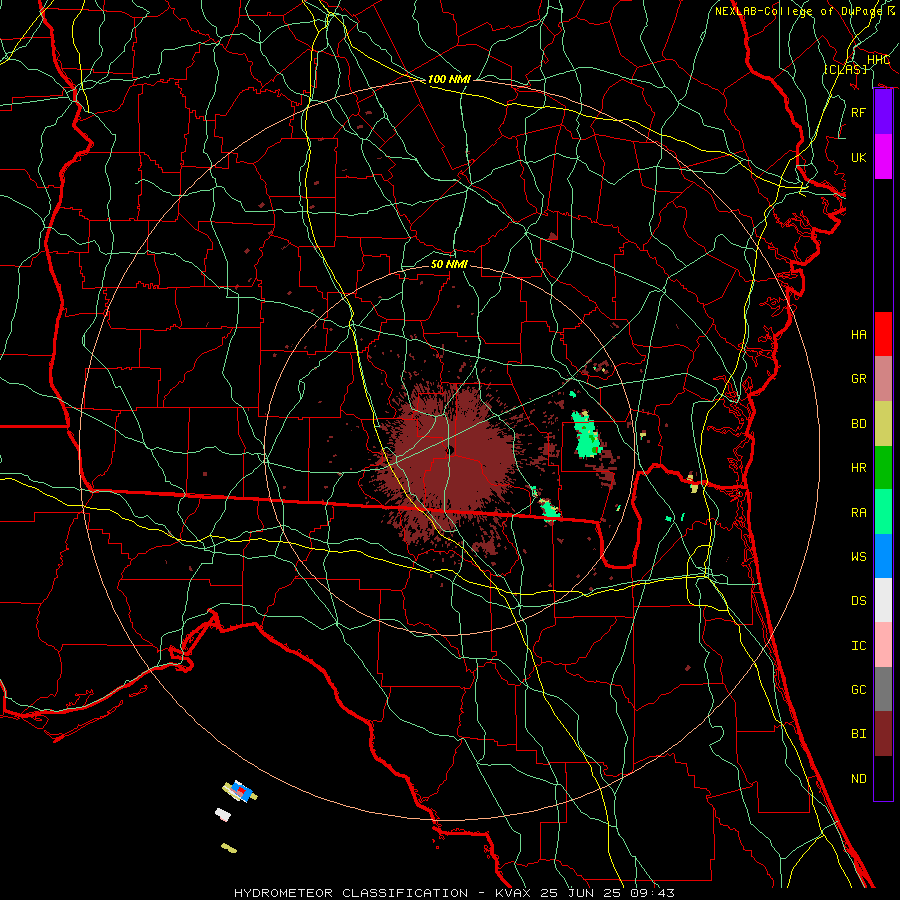
Task: Click the GR legend color swatch
Action: click(883, 378)
